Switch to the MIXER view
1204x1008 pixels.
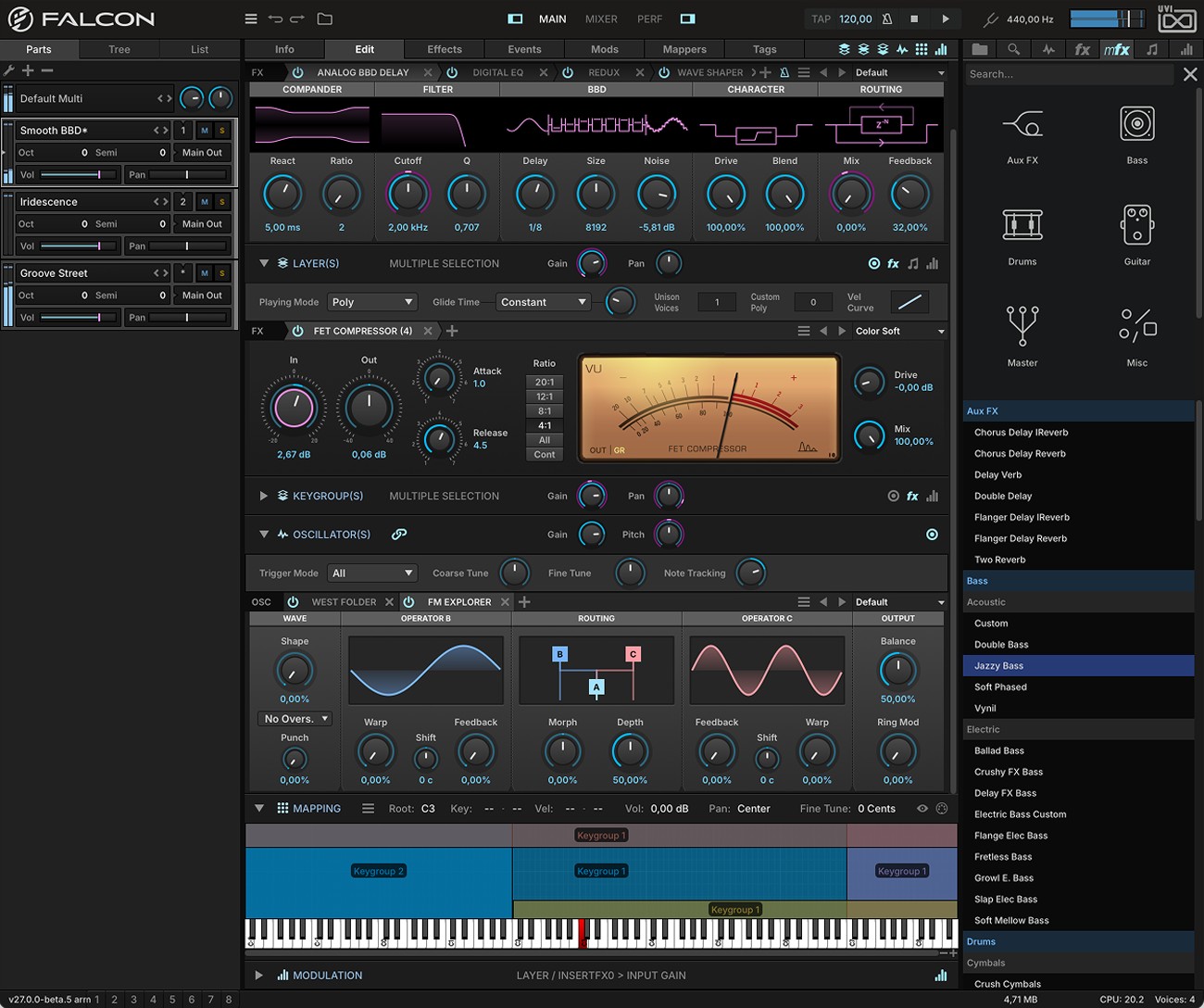point(601,19)
